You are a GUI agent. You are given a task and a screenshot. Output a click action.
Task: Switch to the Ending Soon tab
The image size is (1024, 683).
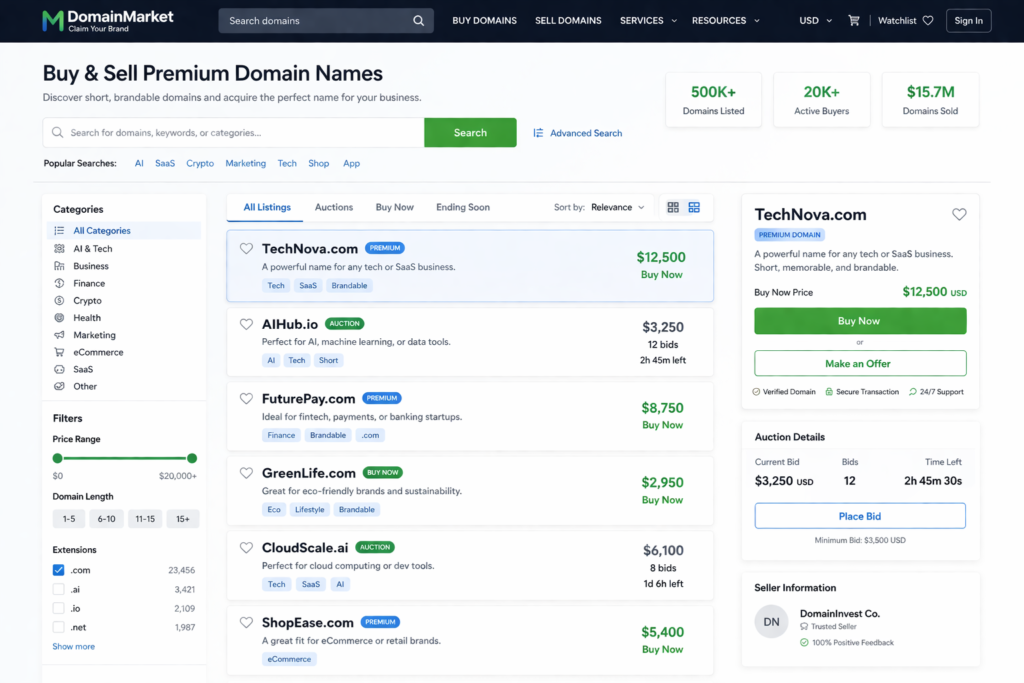coord(463,207)
